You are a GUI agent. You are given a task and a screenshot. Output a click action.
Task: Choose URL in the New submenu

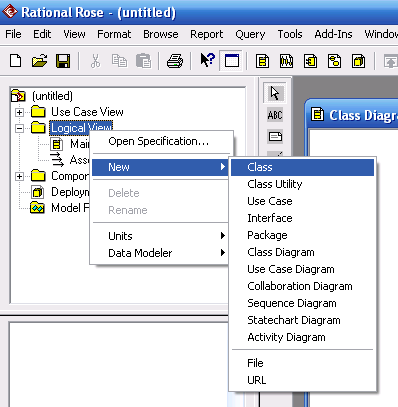point(302,380)
